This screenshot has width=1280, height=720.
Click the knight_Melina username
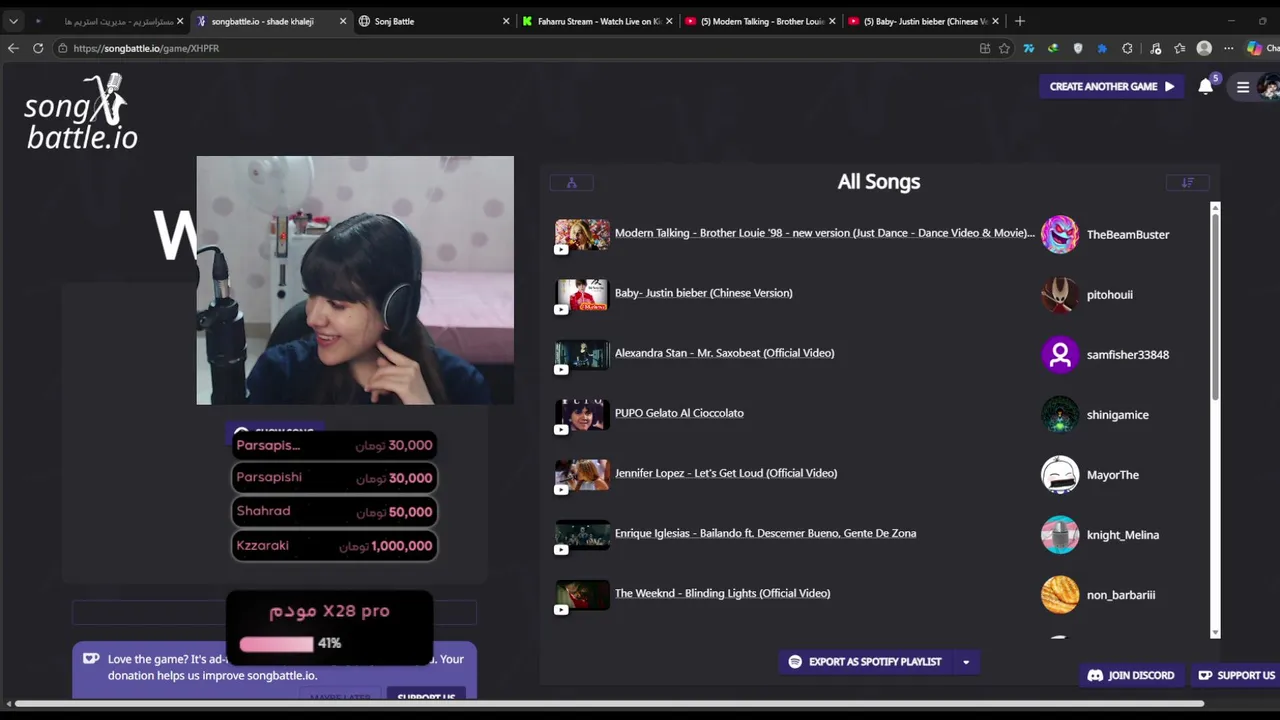point(1123,535)
